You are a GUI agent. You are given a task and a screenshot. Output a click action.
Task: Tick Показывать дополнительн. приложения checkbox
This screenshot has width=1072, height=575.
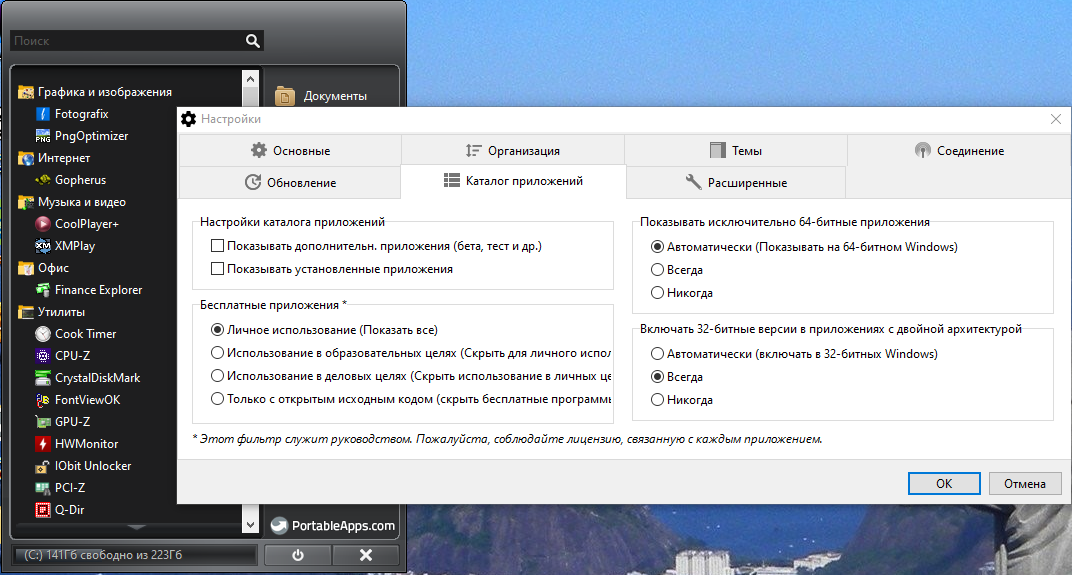pos(217,245)
